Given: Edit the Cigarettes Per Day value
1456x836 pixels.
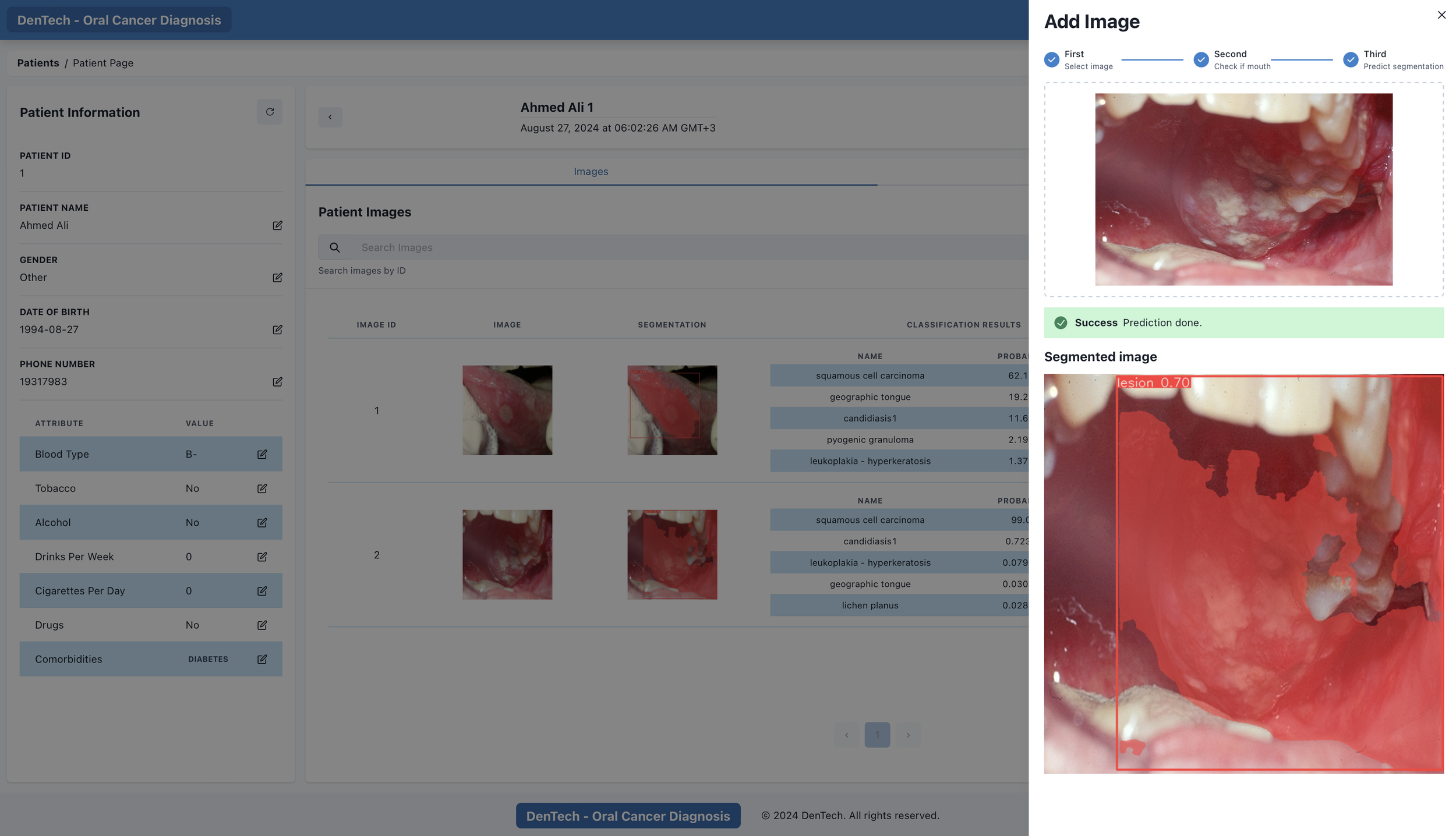Looking at the screenshot, I should (x=262, y=591).
